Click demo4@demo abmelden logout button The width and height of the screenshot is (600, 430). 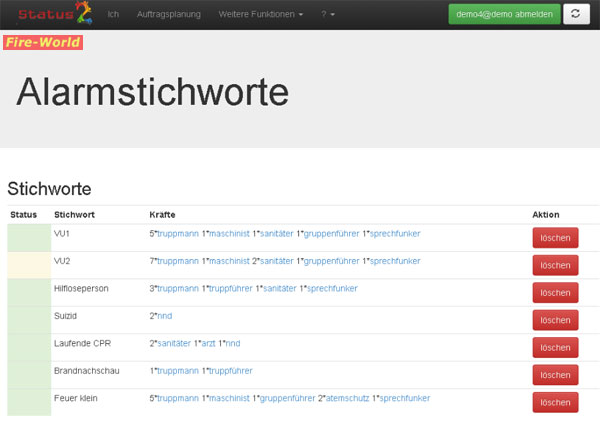coord(504,14)
